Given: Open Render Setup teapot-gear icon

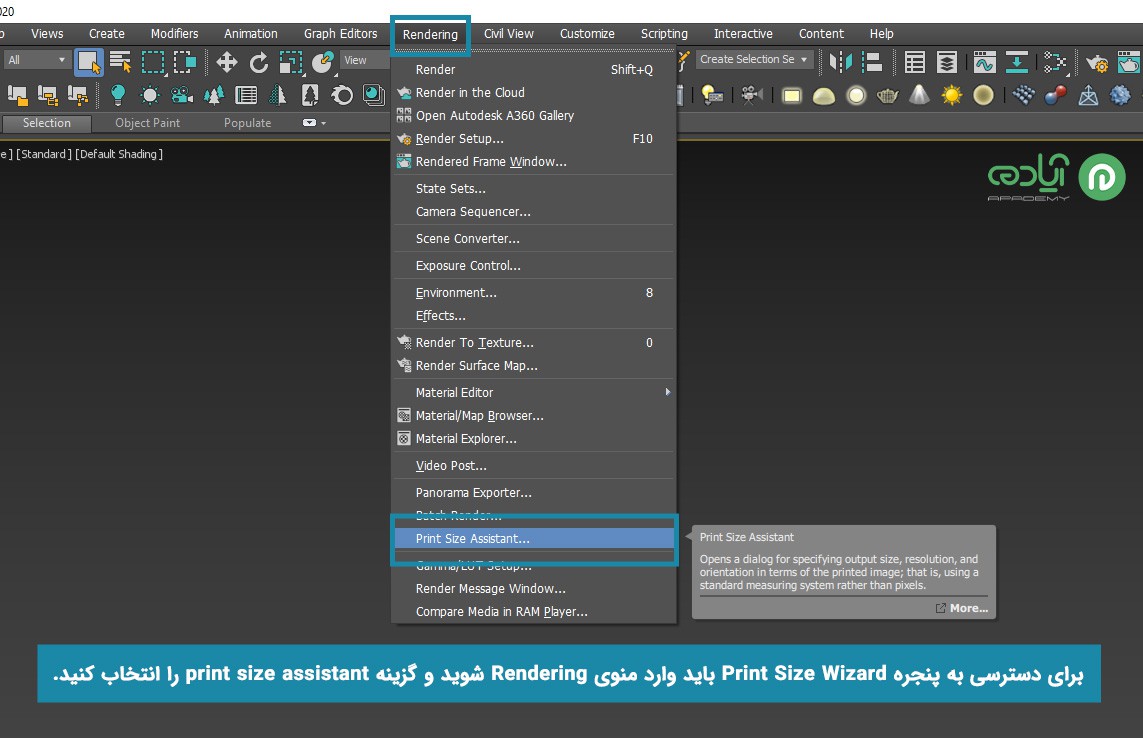Looking at the screenshot, I should [1096, 63].
